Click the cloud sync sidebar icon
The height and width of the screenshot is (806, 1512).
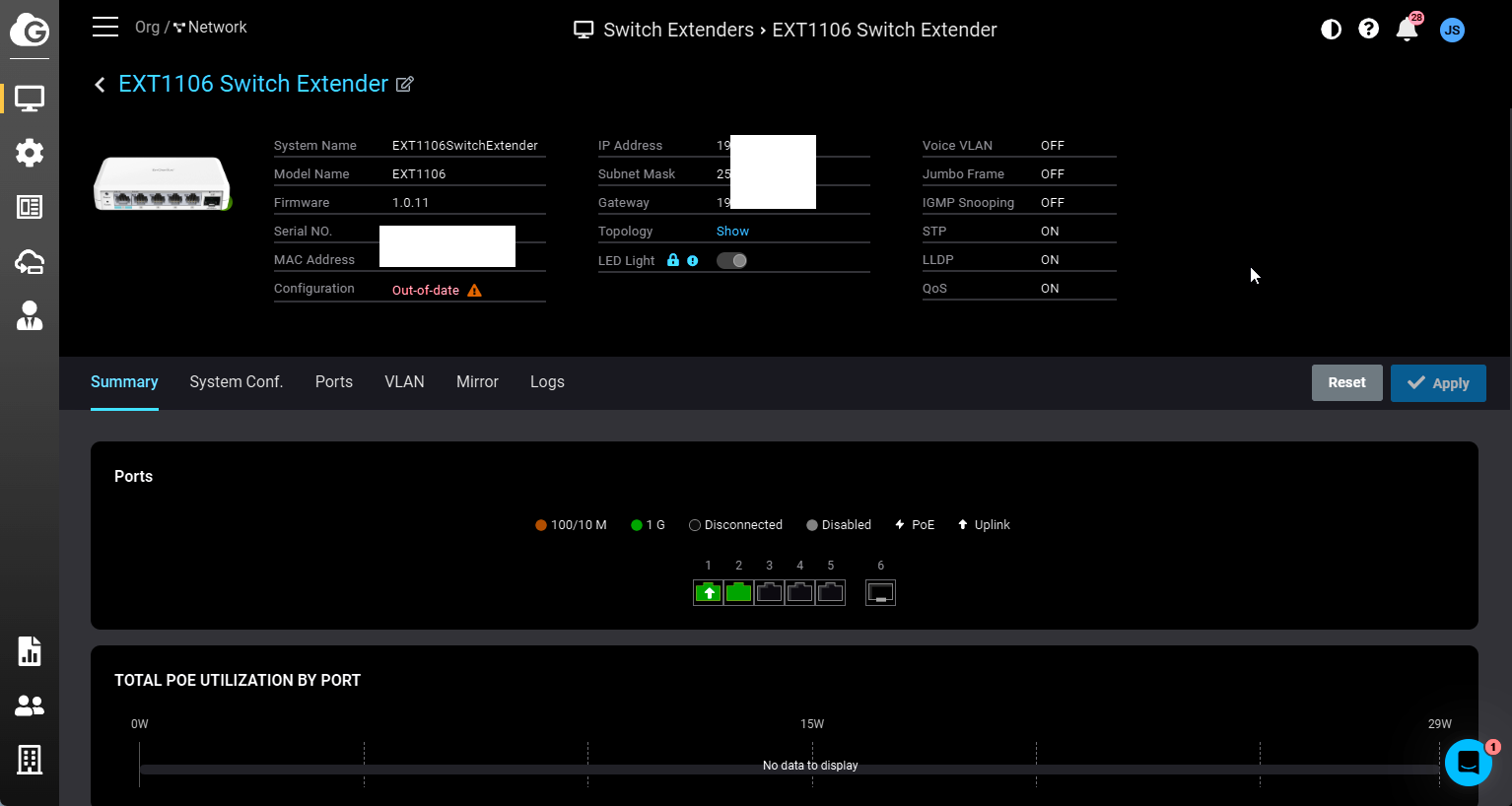click(30, 261)
